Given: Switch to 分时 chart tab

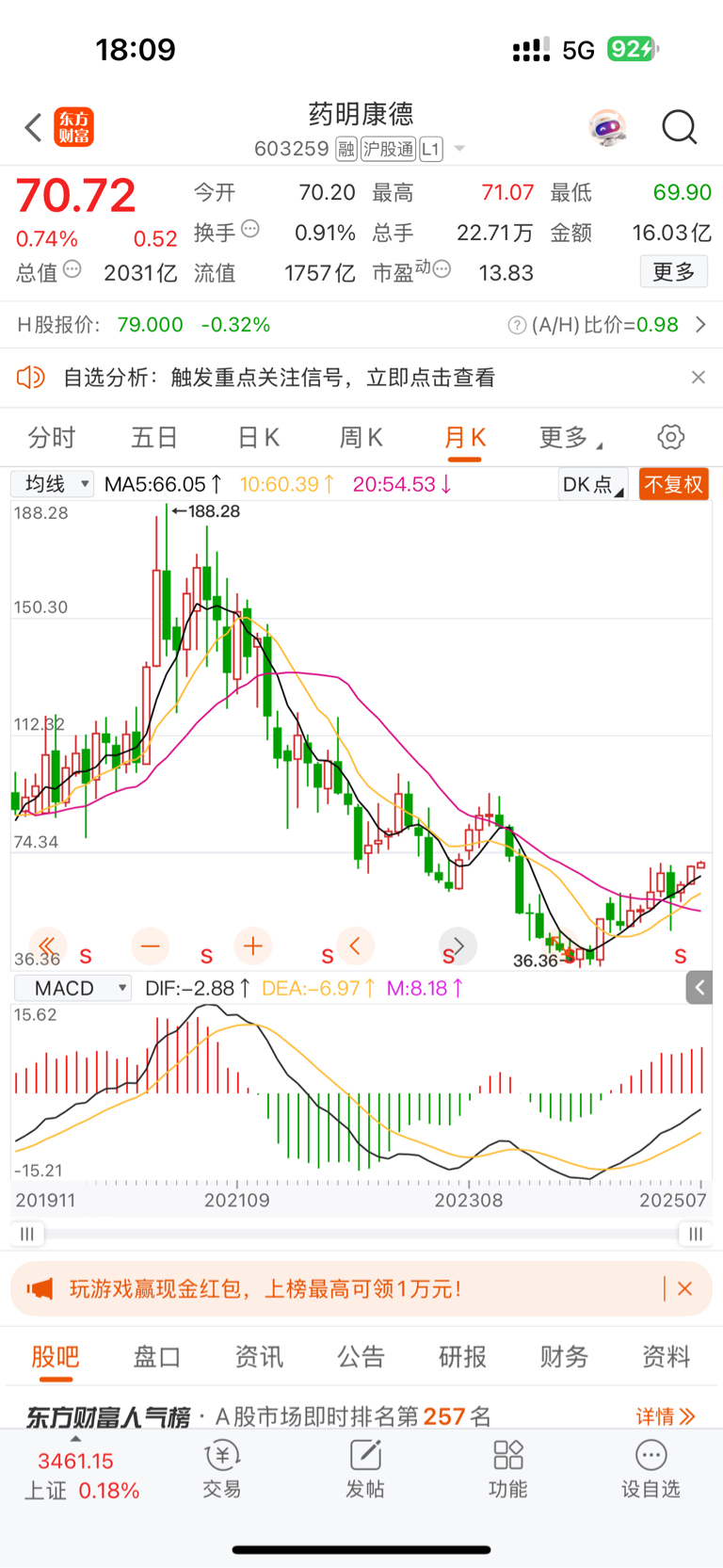Looking at the screenshot, I should point(51,437).
